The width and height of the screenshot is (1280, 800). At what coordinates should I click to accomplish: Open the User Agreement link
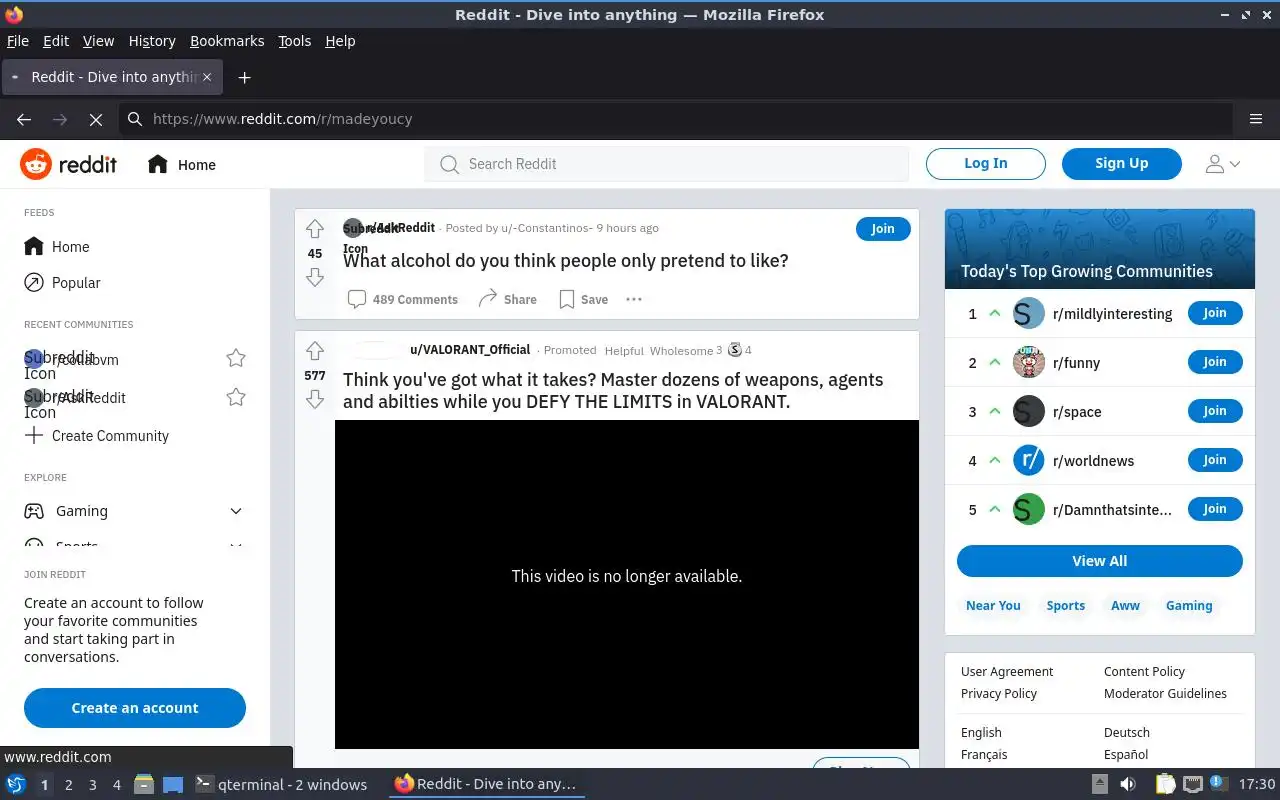tap(1007, 672)
